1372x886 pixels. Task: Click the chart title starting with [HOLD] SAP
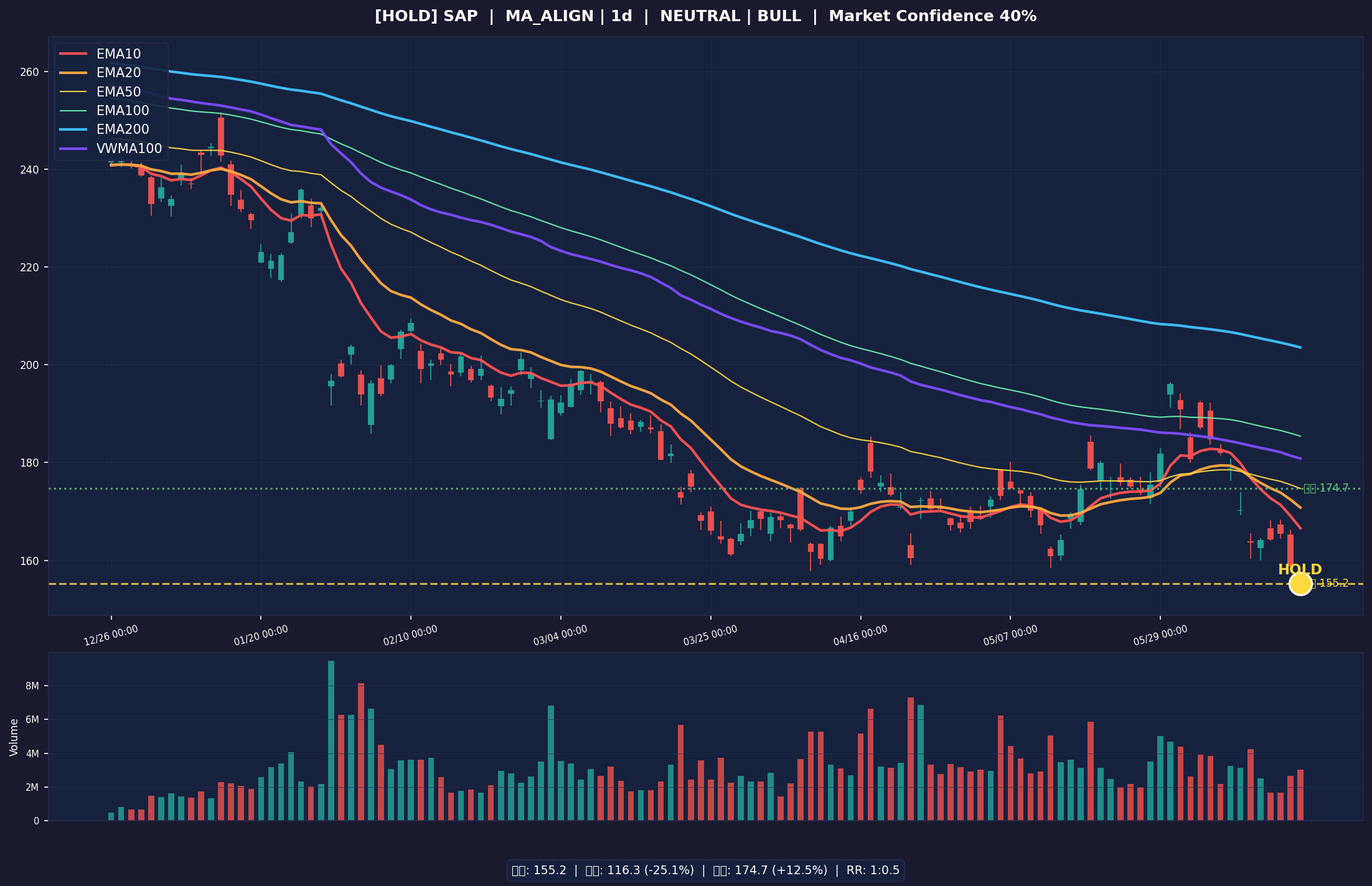705,16
